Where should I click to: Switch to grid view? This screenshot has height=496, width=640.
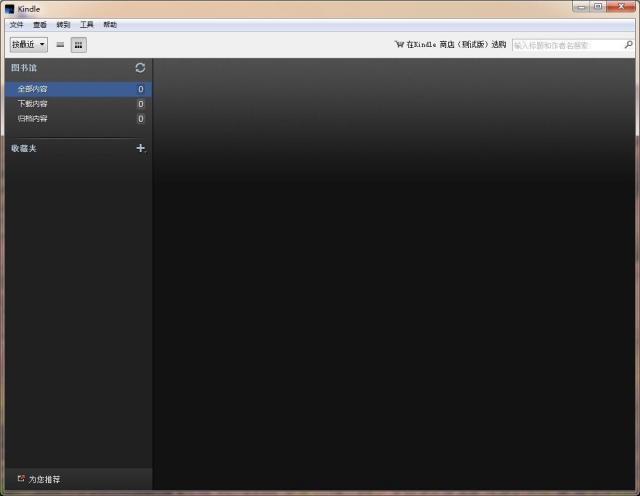click(78, 45)
